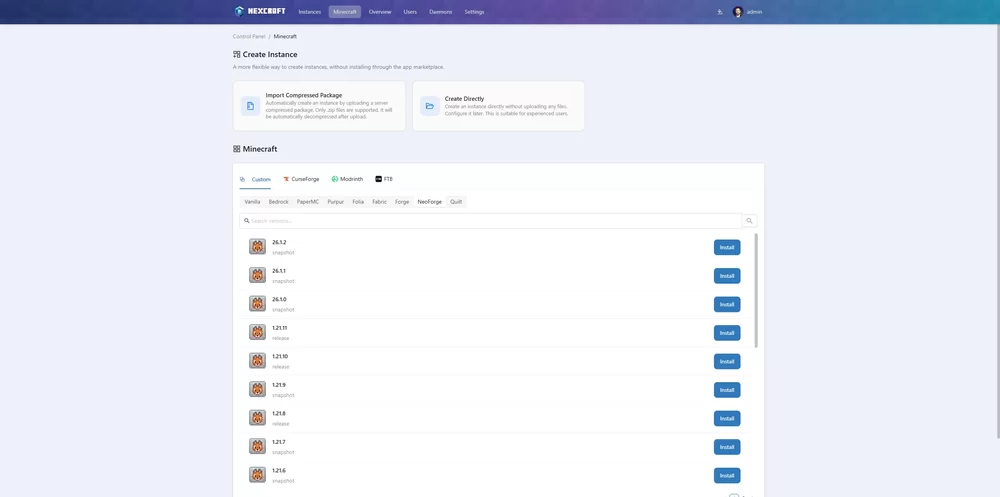Select the Fabric server type tab
Viewport: 1000px width, 497px height.
(379, 202)
